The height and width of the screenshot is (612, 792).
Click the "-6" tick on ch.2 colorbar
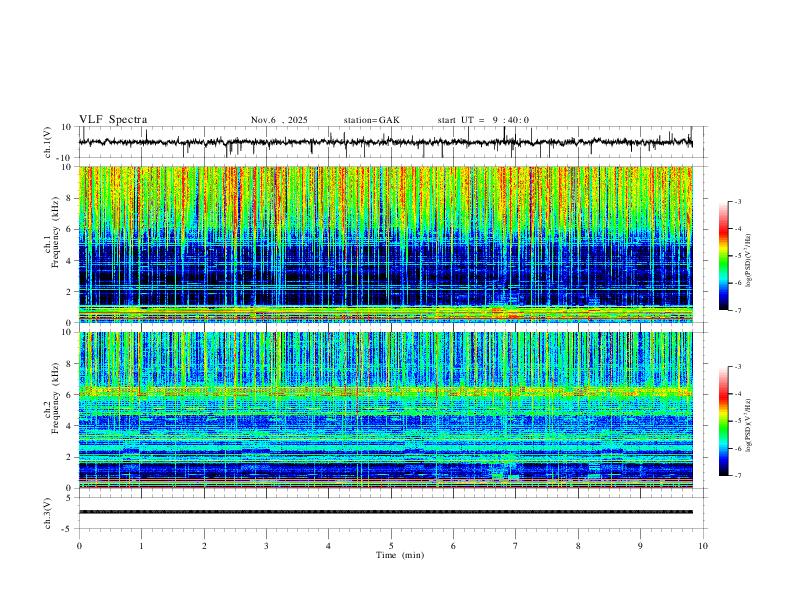click(738, 448)
